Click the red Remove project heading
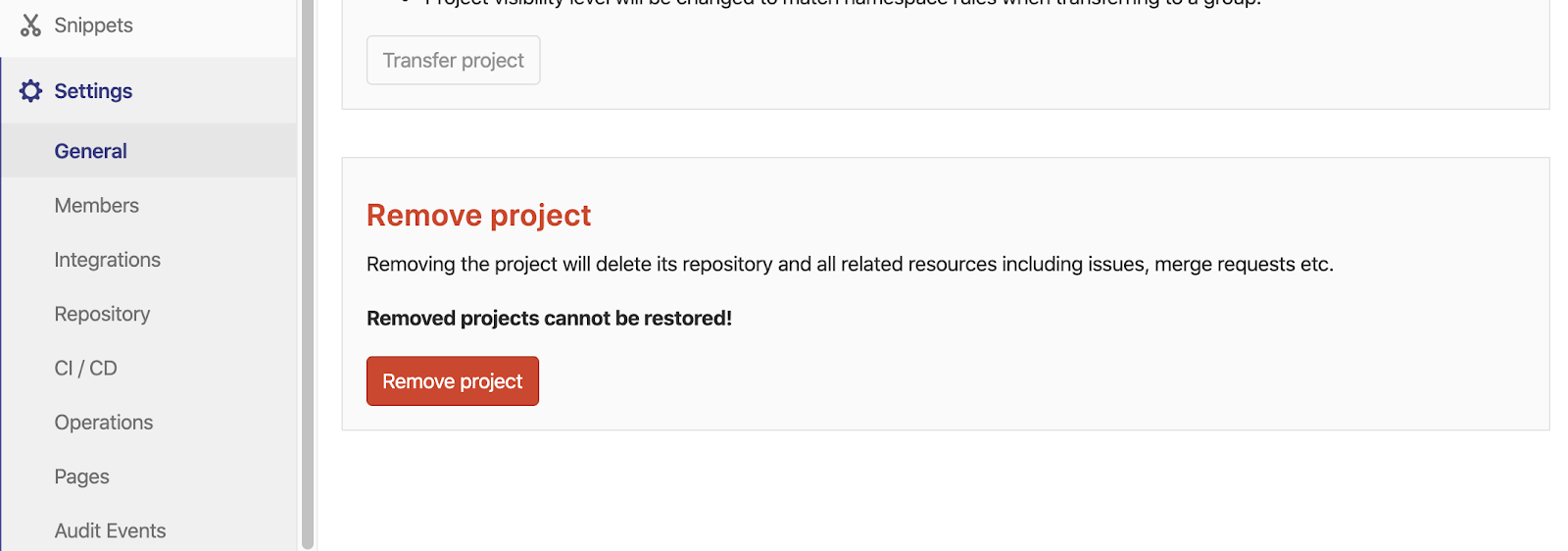 pos(478,216)
